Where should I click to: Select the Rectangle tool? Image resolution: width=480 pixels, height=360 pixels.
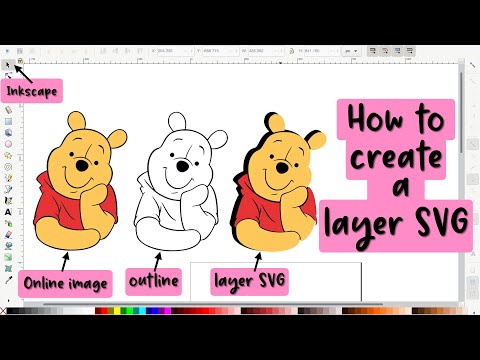(8, 121)
